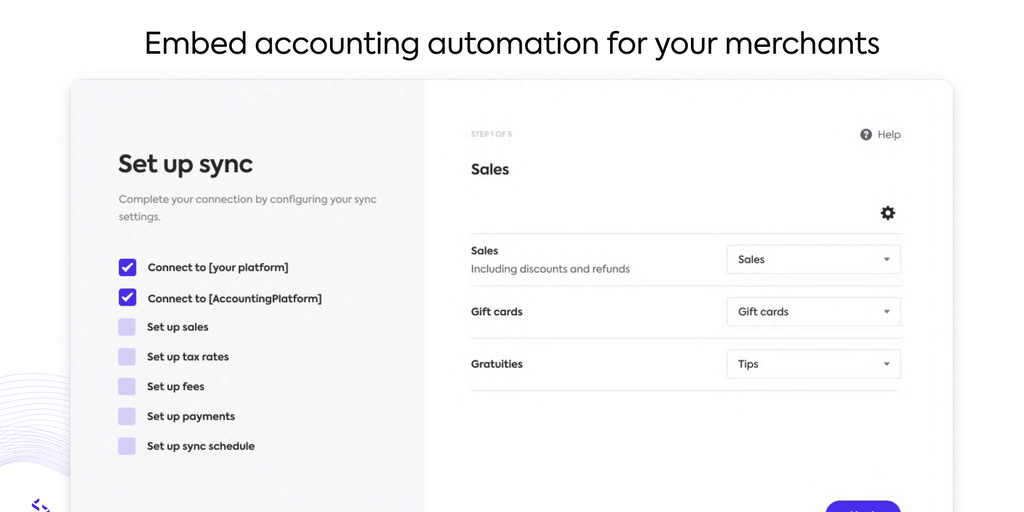
Task: Open the Tips dropdown for Gratuities
Action: (x=813, y=364)
